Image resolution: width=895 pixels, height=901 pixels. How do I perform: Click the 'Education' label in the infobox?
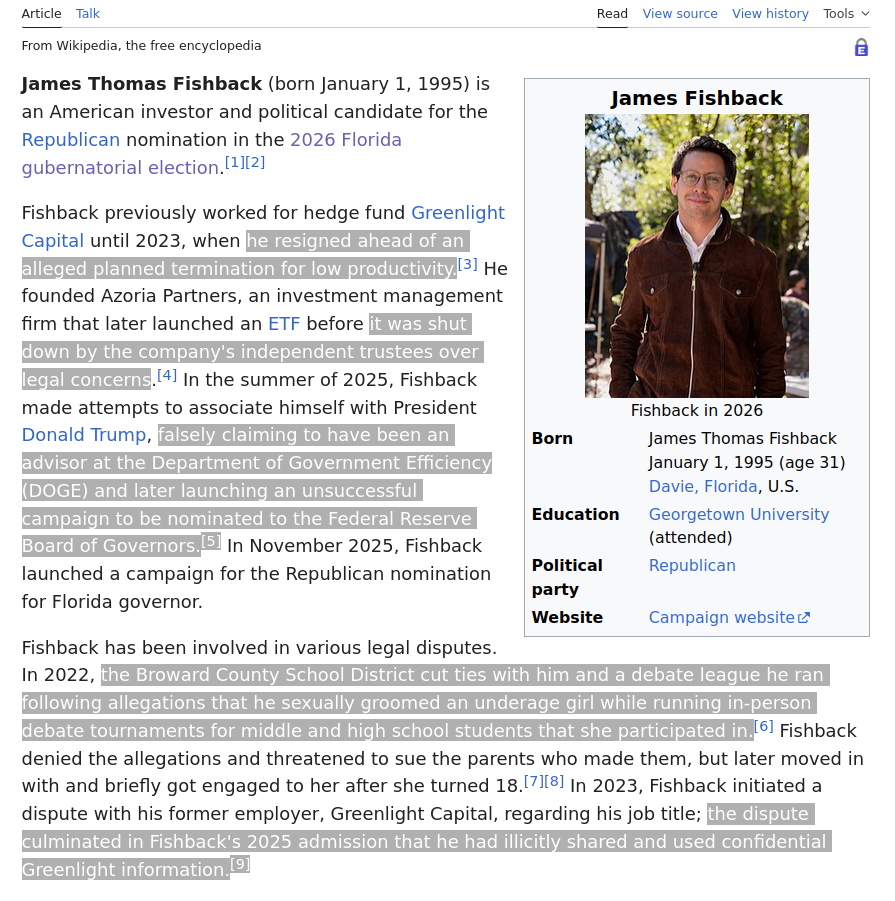(575, 514)
